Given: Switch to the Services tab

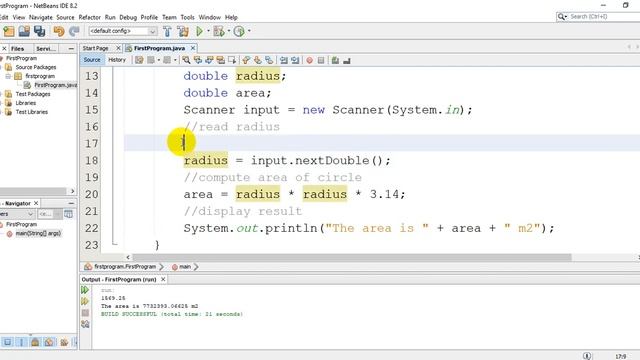Looking at the screenshot, I should 45,49.
